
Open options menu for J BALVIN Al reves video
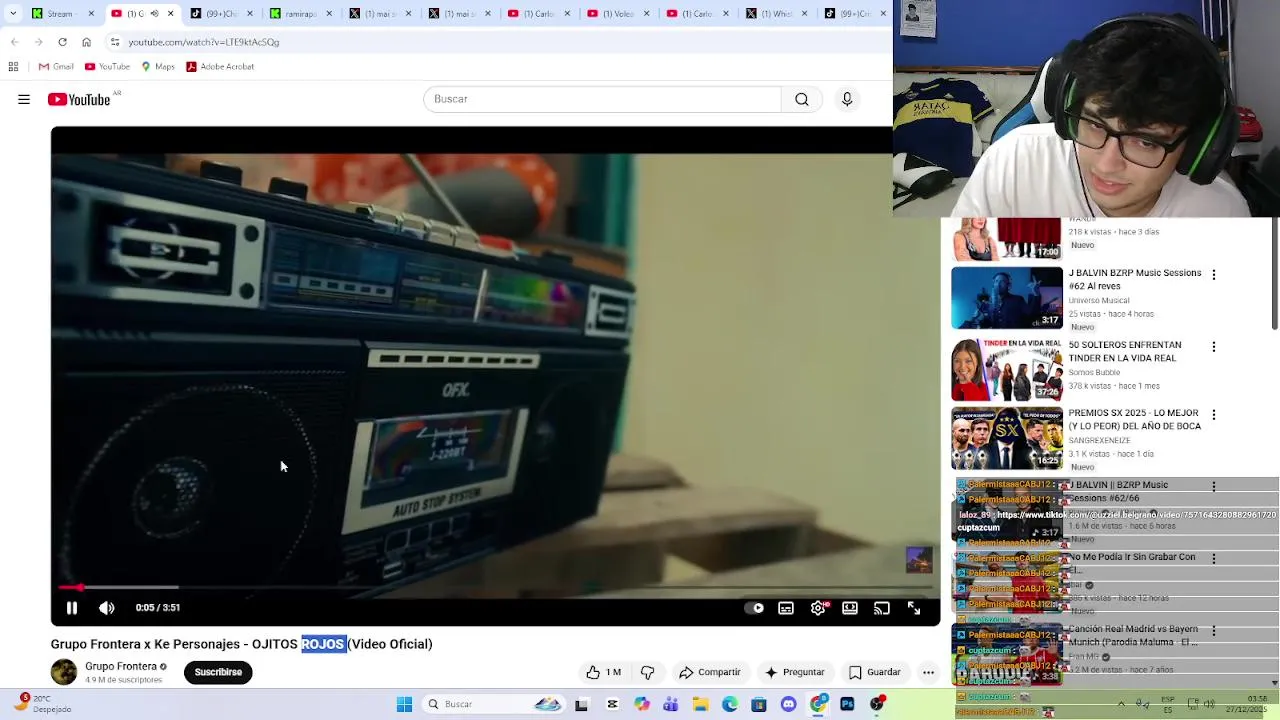coord(1214,274)
